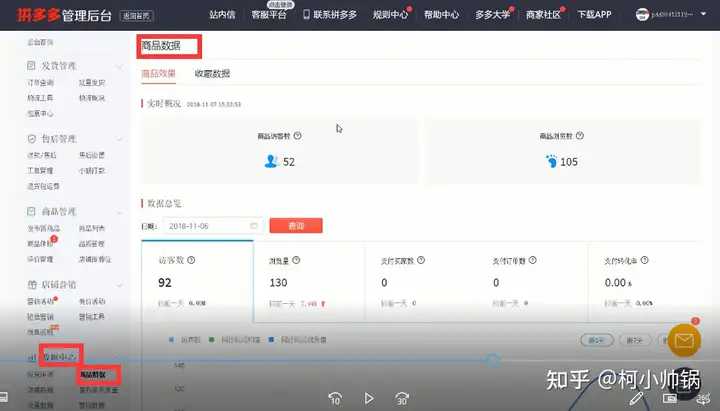Collapse the 商品管理 section chevron
Image resolution: width=720 pixels, height=411 pixels.
[x=119, y=212]
